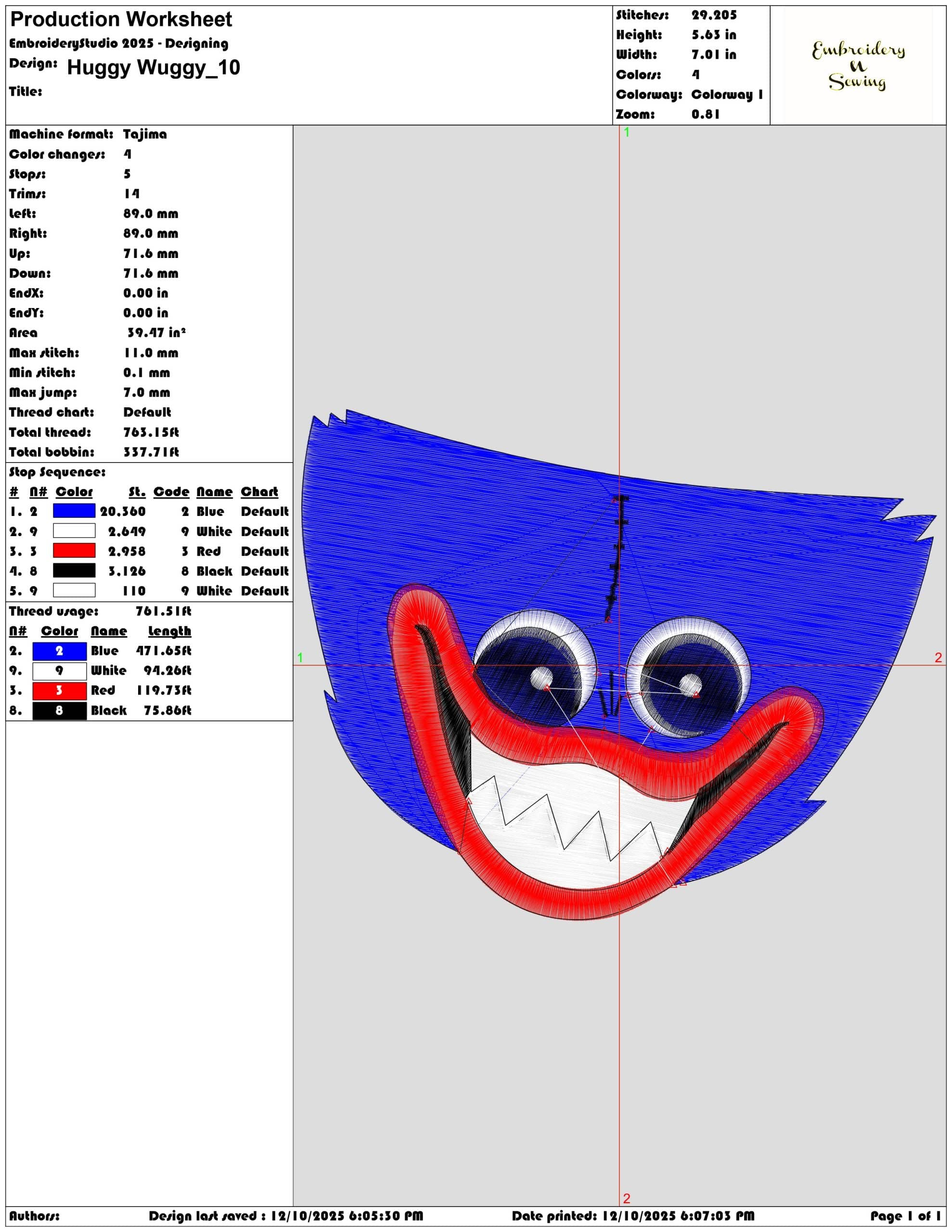Click black swatch in stop sequence row 4
Image resolution: width=952 pixels, height=1232 pixels.
pyautogui.click(x=74, y=570)
